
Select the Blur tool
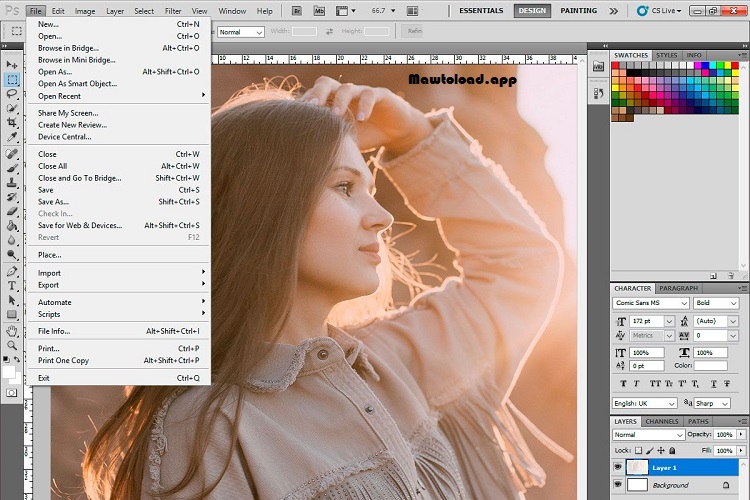[x=12, y=240]
